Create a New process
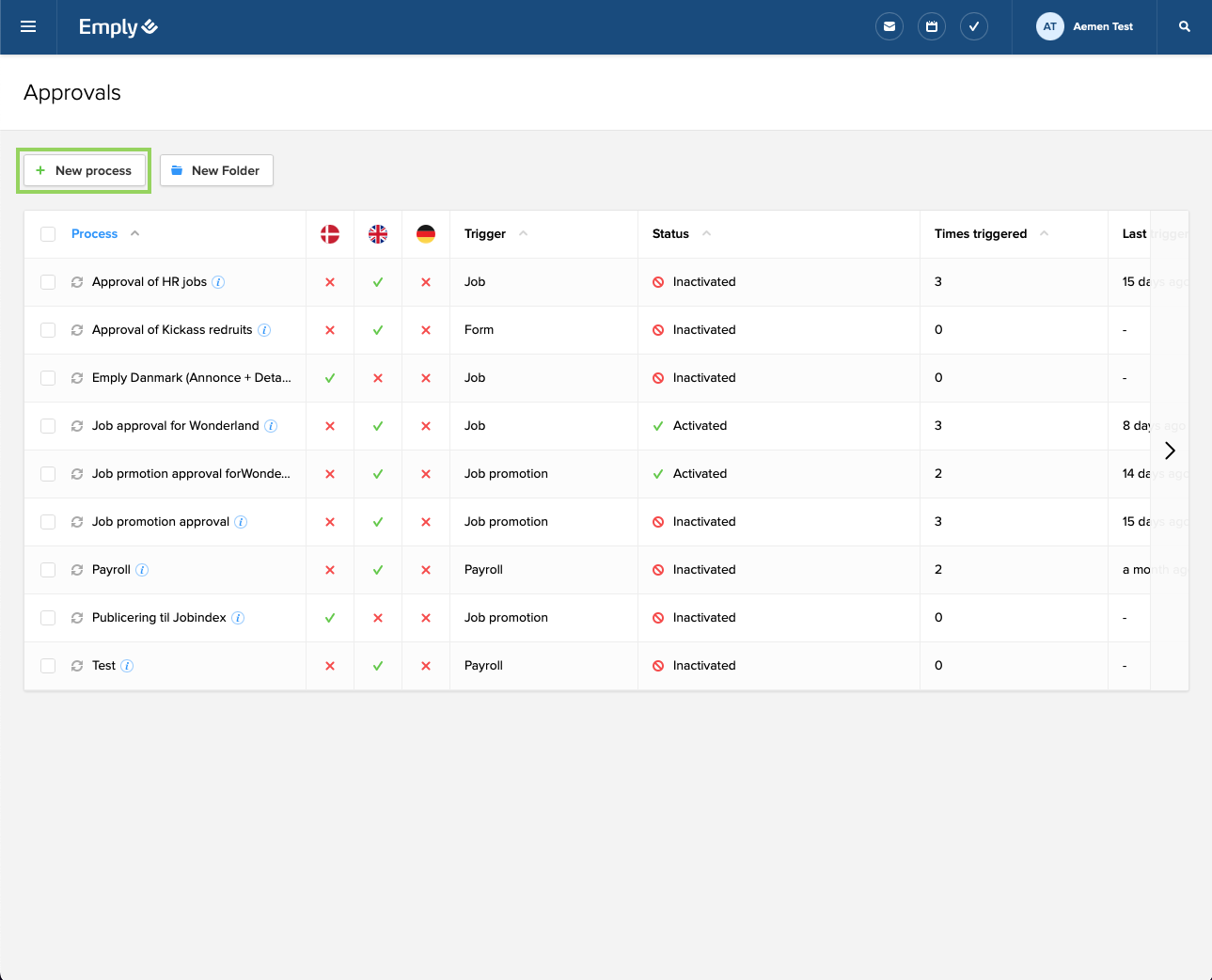 point(84,170)
